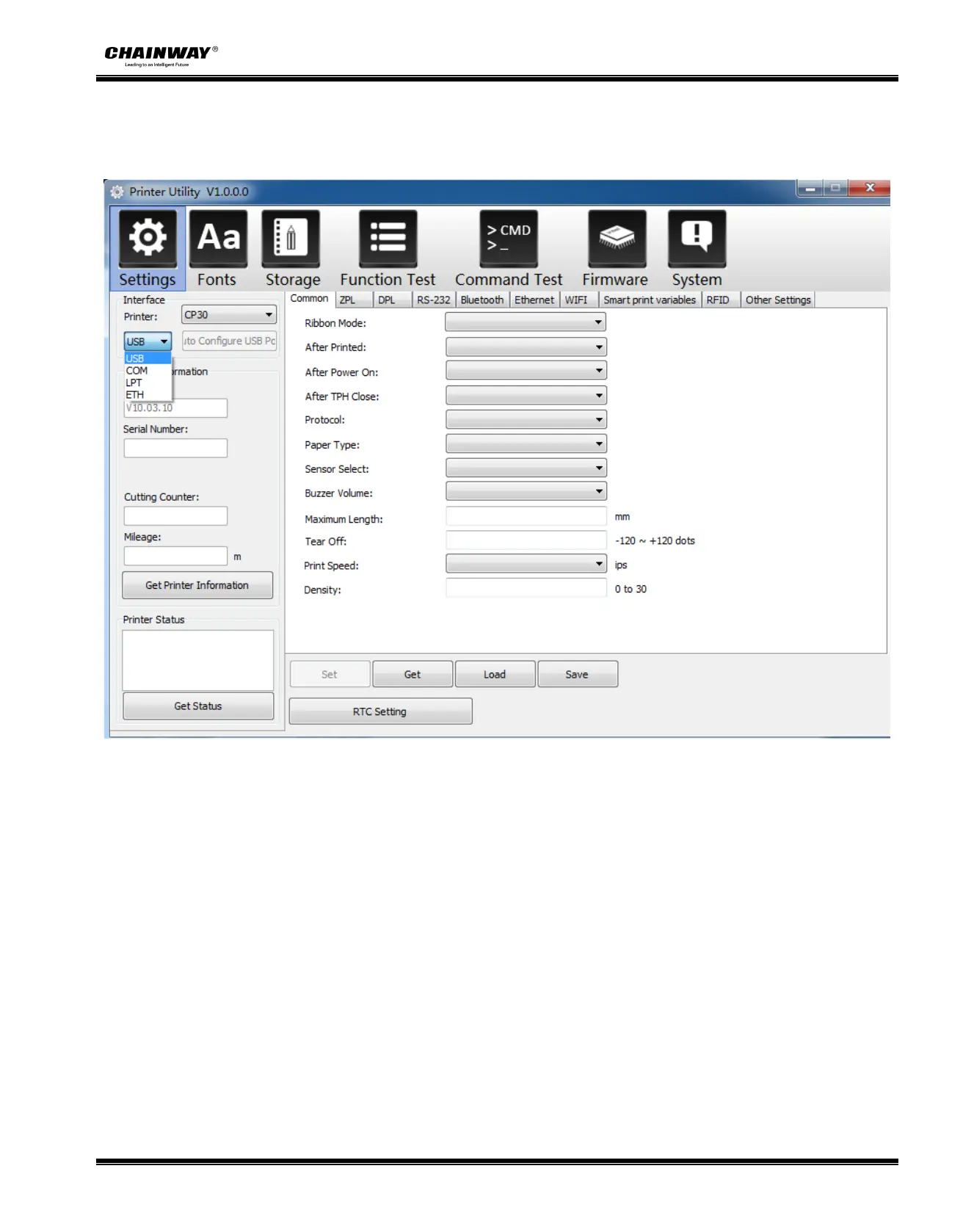The image size is (974, 1232).
Task: Expand the After Power On dropdown
Action: [x=526, y=371]
